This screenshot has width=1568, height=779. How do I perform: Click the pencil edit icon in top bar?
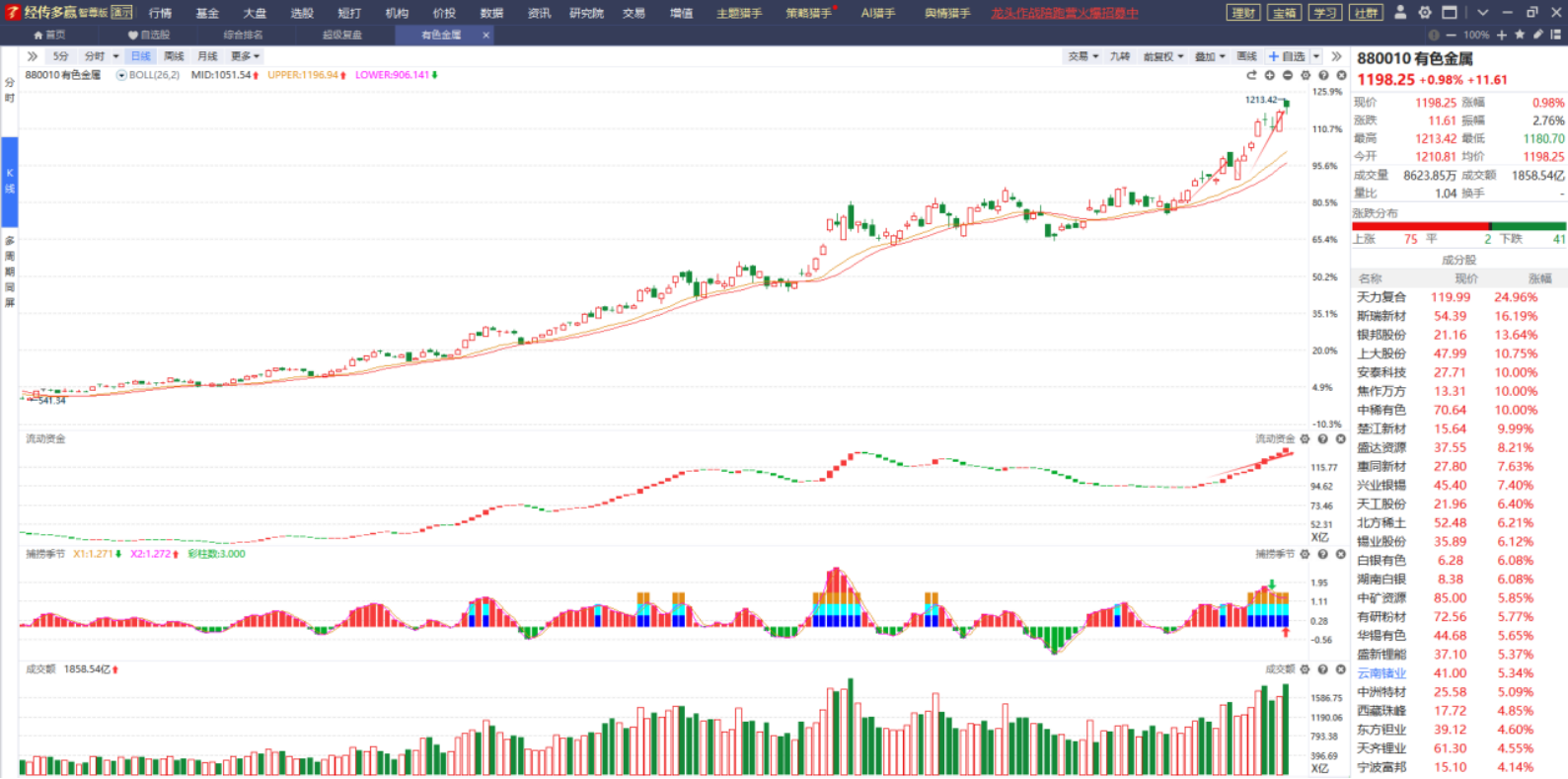pos(1537,35)
